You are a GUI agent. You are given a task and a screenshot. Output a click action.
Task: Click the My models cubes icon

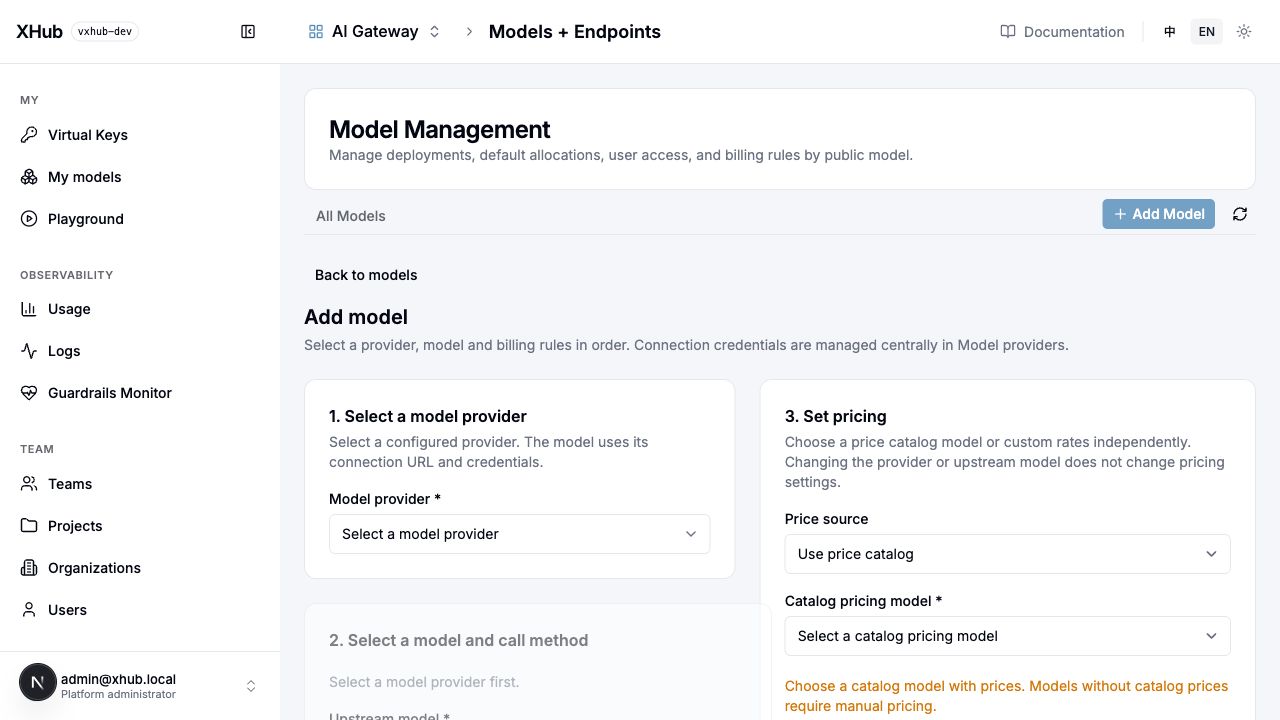tap(29, 177)
